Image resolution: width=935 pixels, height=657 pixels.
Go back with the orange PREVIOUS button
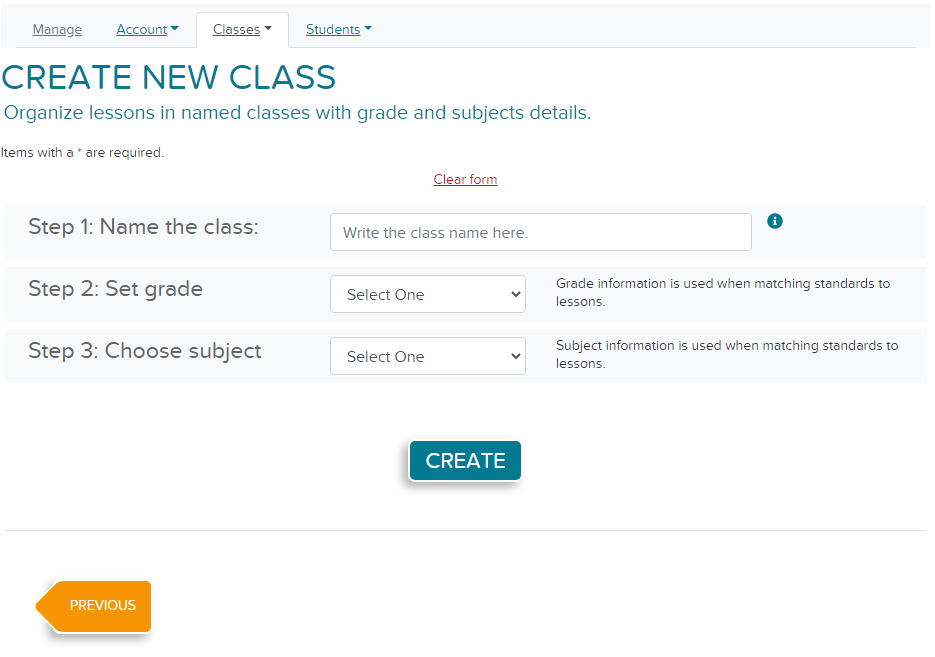click(x=94, y=606)
